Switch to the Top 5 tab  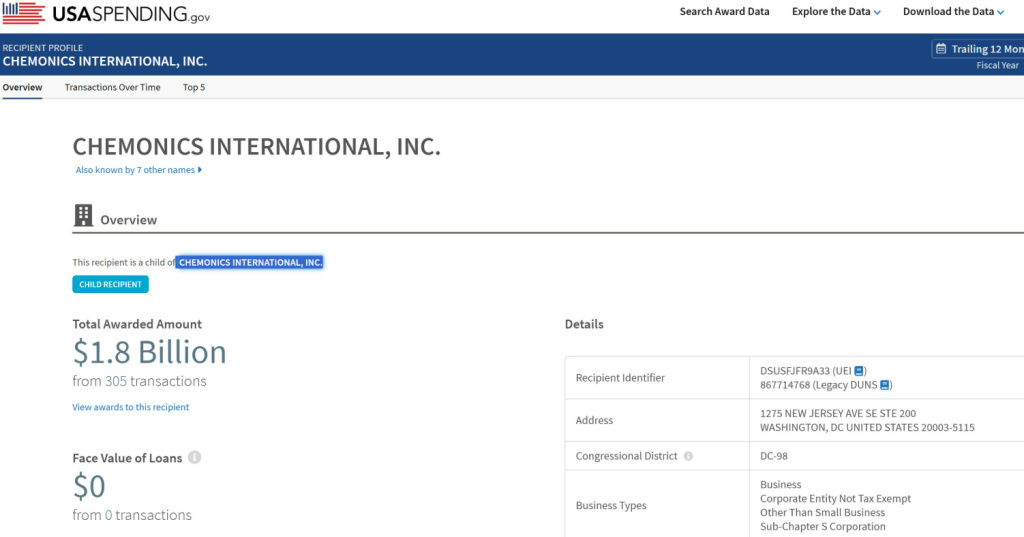[x=194, y=88]
